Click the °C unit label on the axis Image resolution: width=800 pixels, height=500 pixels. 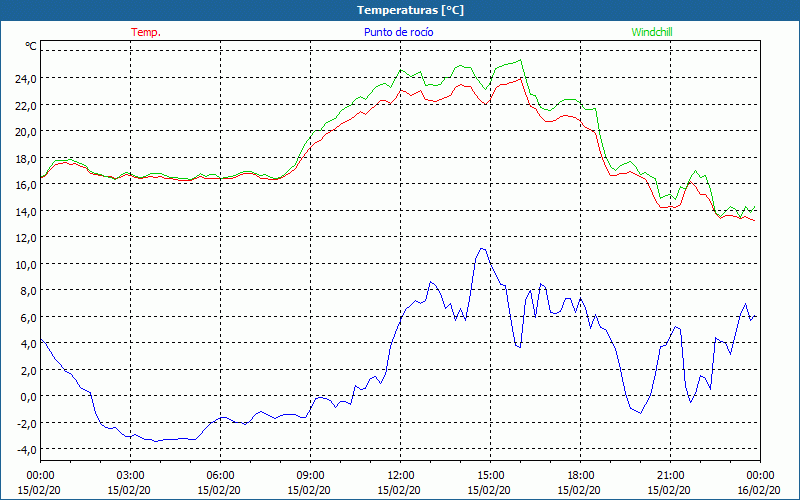tap(31, 46)
